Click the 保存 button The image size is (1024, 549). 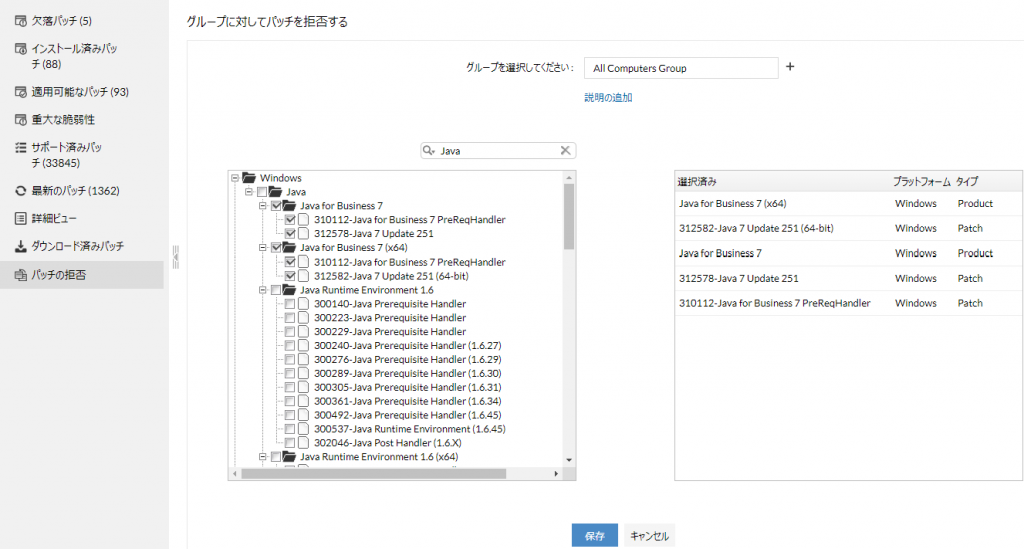[x=594, y=535]
